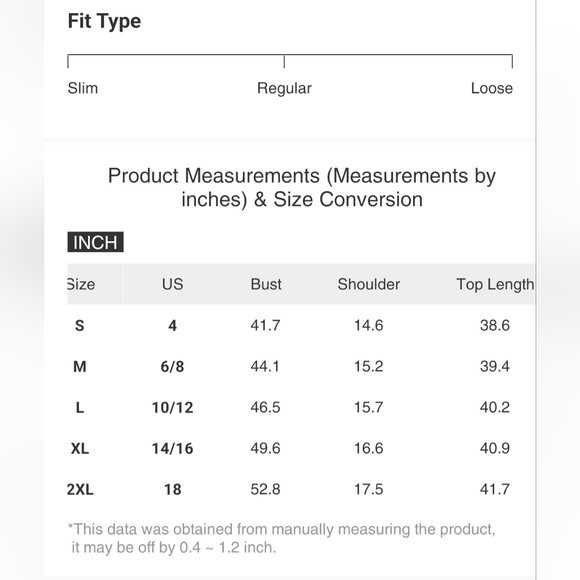
Task: Select the XL size row
Action: tap(301, 448)
